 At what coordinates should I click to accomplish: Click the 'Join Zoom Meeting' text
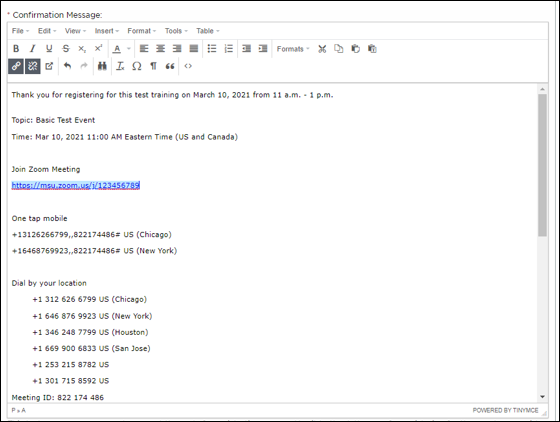[x=46, y=169]
